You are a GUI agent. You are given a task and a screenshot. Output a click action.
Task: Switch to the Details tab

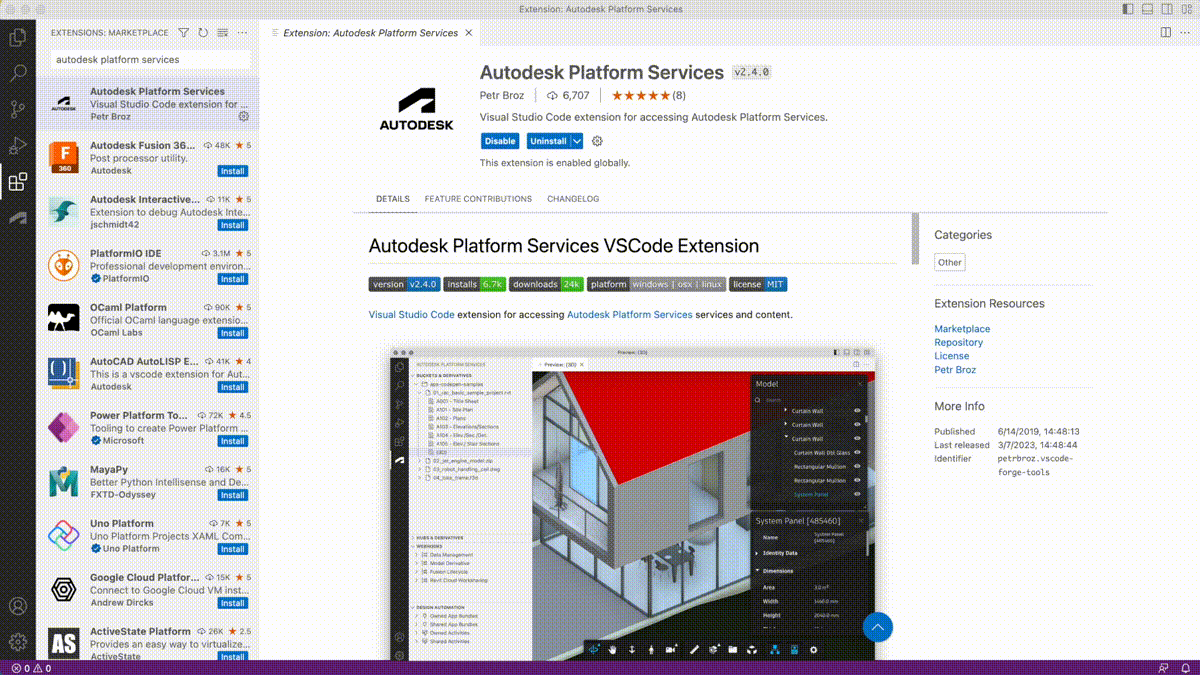click(x=393, y=199)
